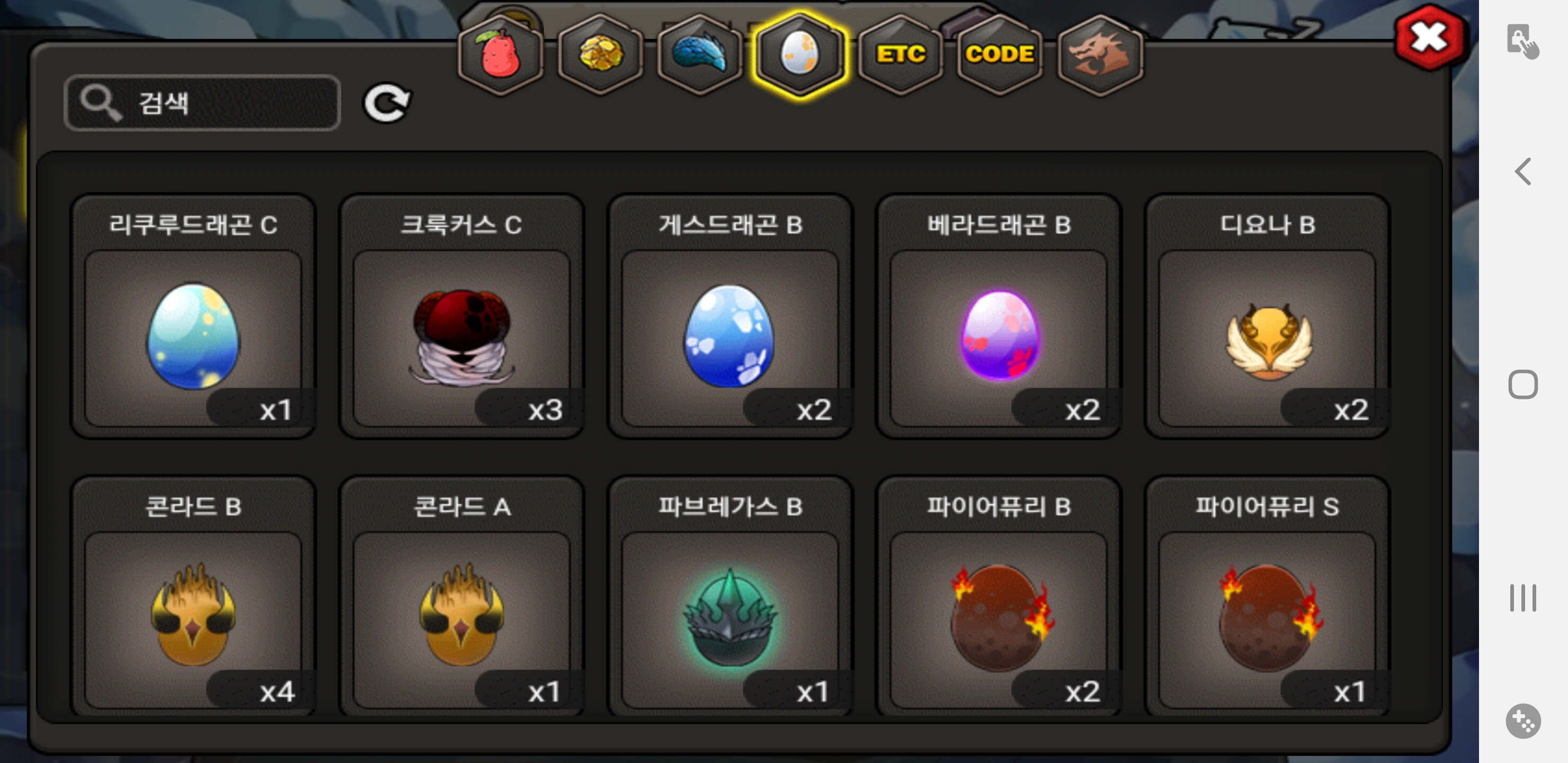
Task: Tap the Android back arrow
Action: (1524, 171)
